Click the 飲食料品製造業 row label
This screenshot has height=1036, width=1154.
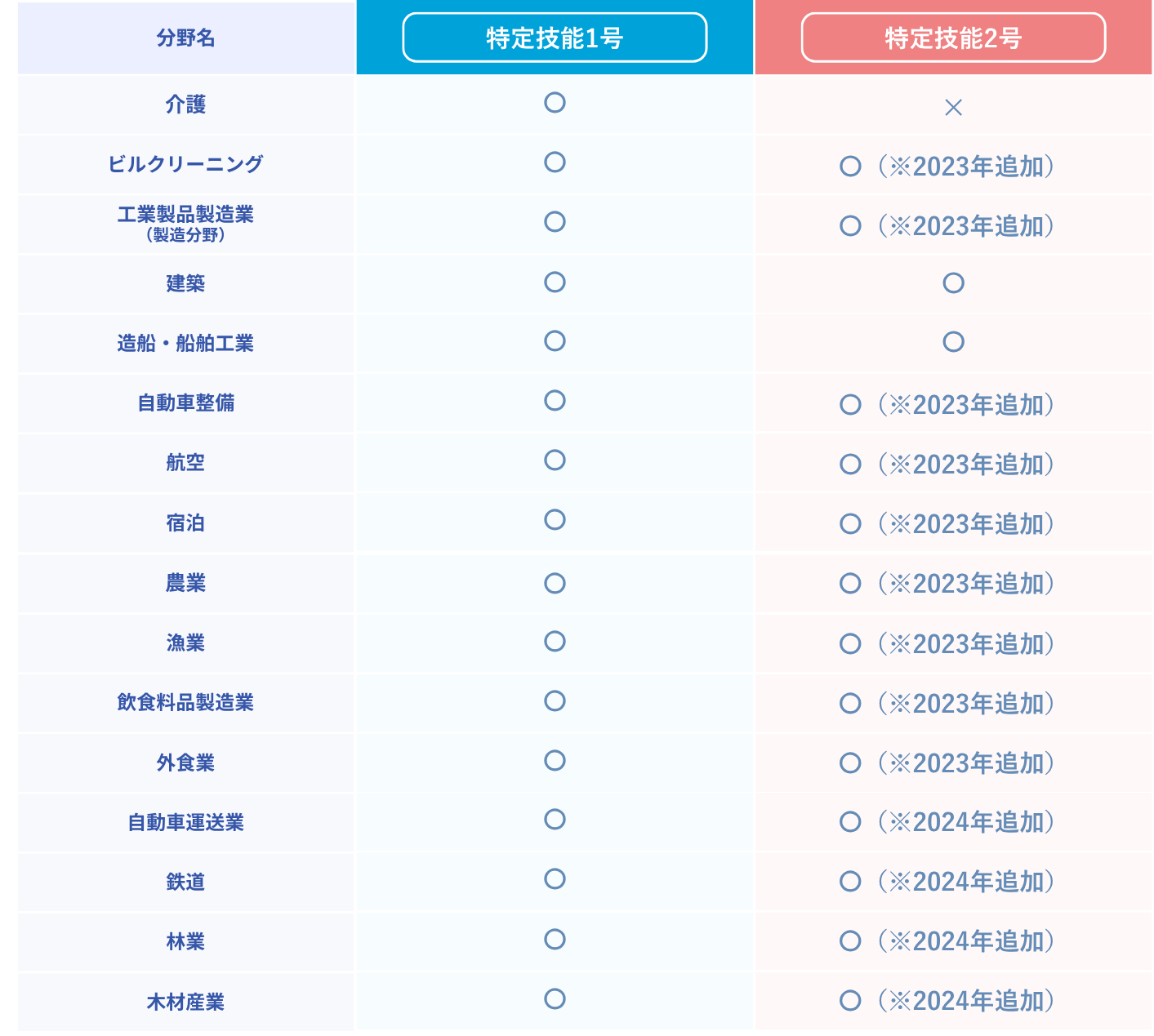point(186,703)
